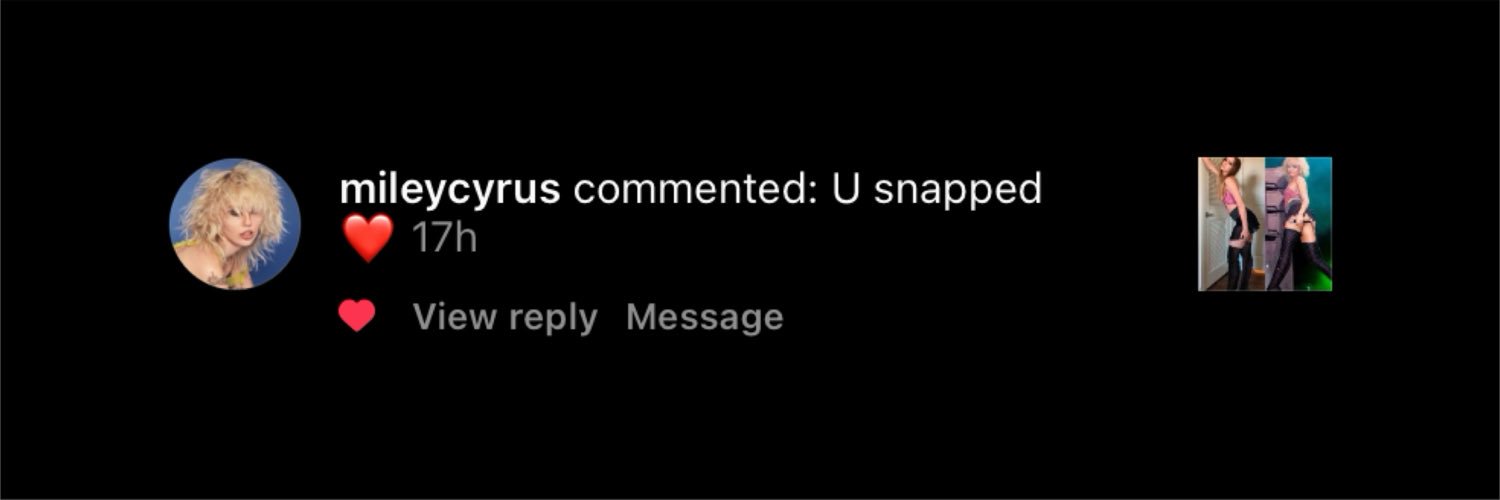This screenshot has height=500, width=1500.
Task: Send a Message to the commenter
Action: point(705,317)
